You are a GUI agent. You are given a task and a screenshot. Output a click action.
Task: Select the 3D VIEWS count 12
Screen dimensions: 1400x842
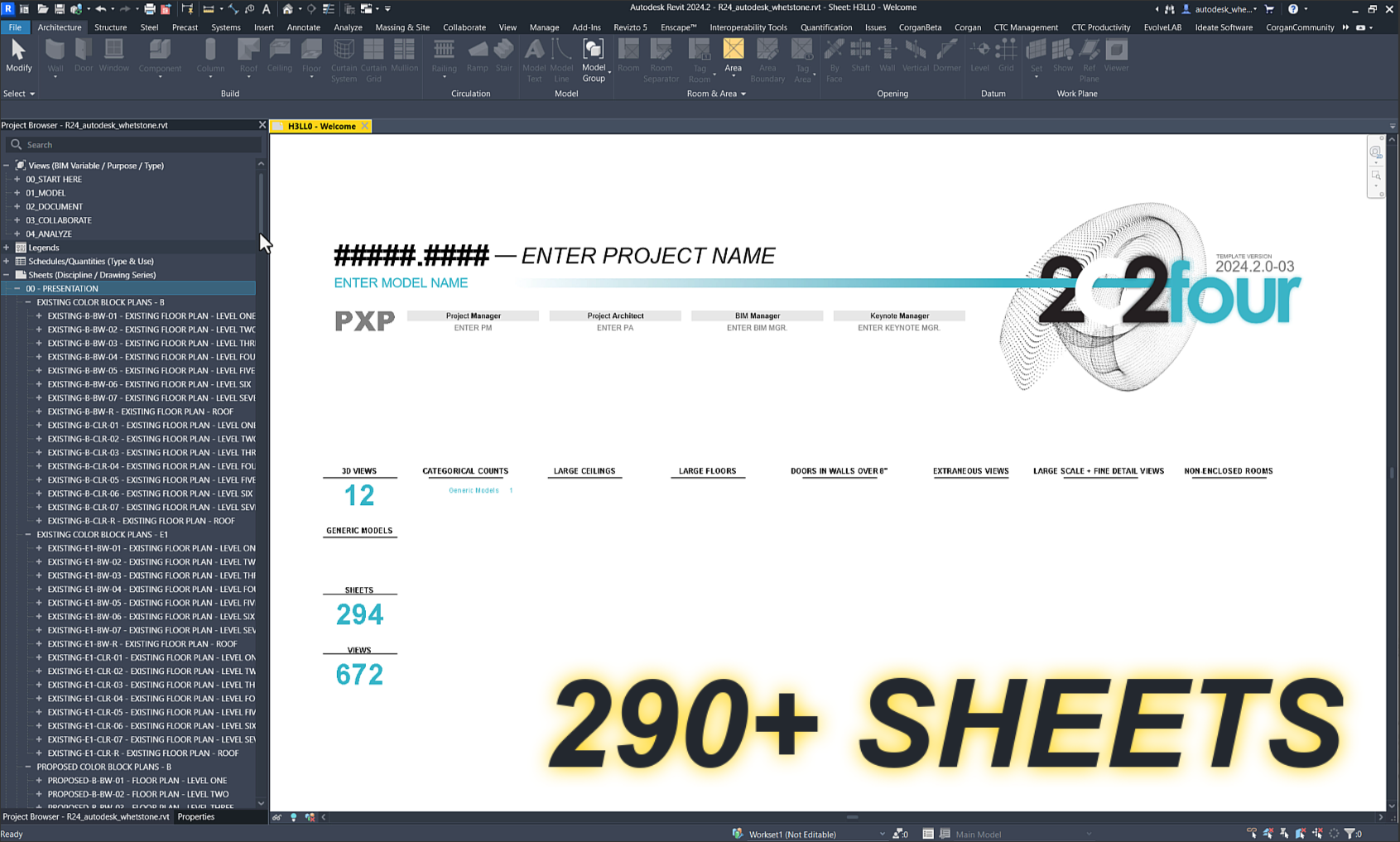(x=359, y=495)
